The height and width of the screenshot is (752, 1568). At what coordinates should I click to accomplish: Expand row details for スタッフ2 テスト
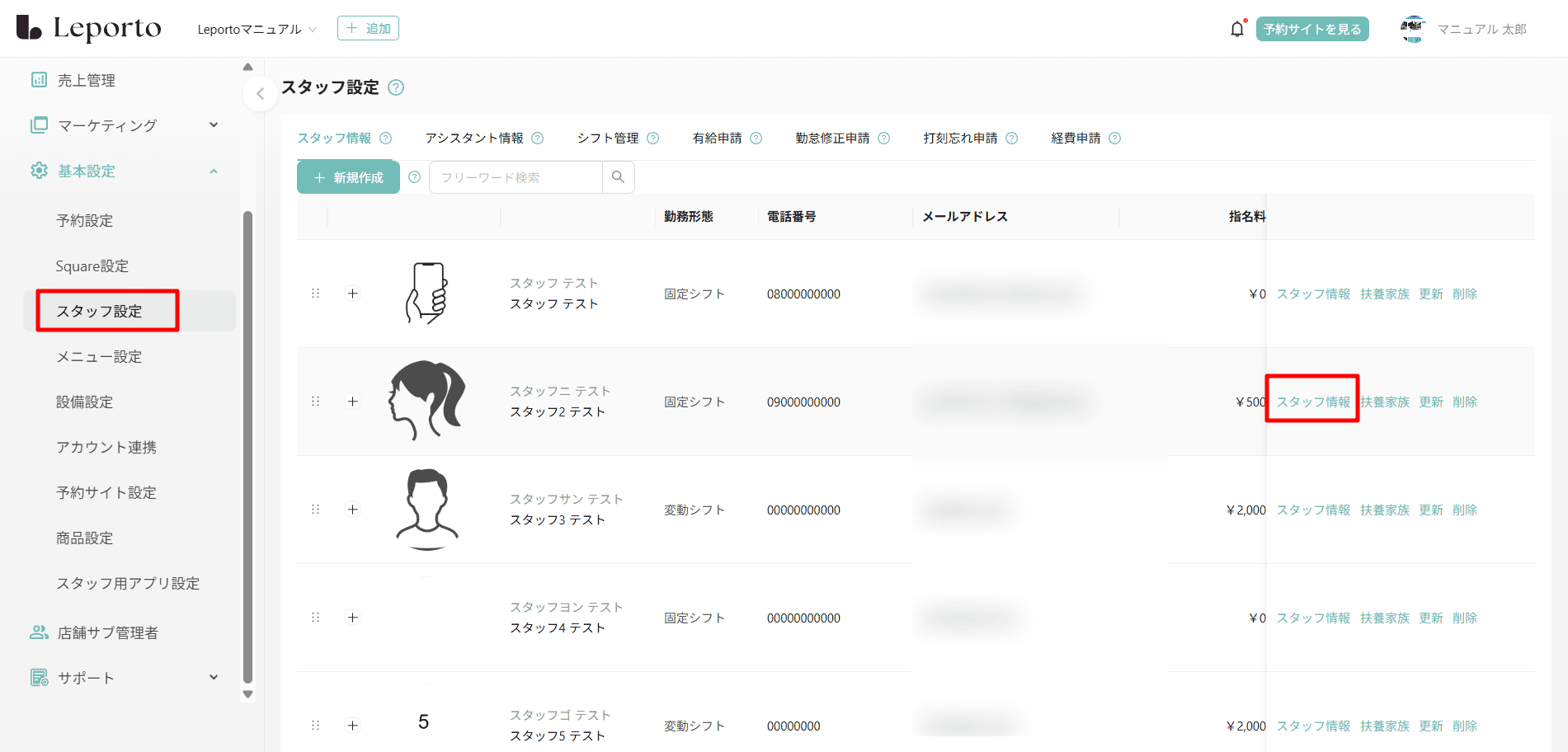pyautogui.click(x=353, y=402)
